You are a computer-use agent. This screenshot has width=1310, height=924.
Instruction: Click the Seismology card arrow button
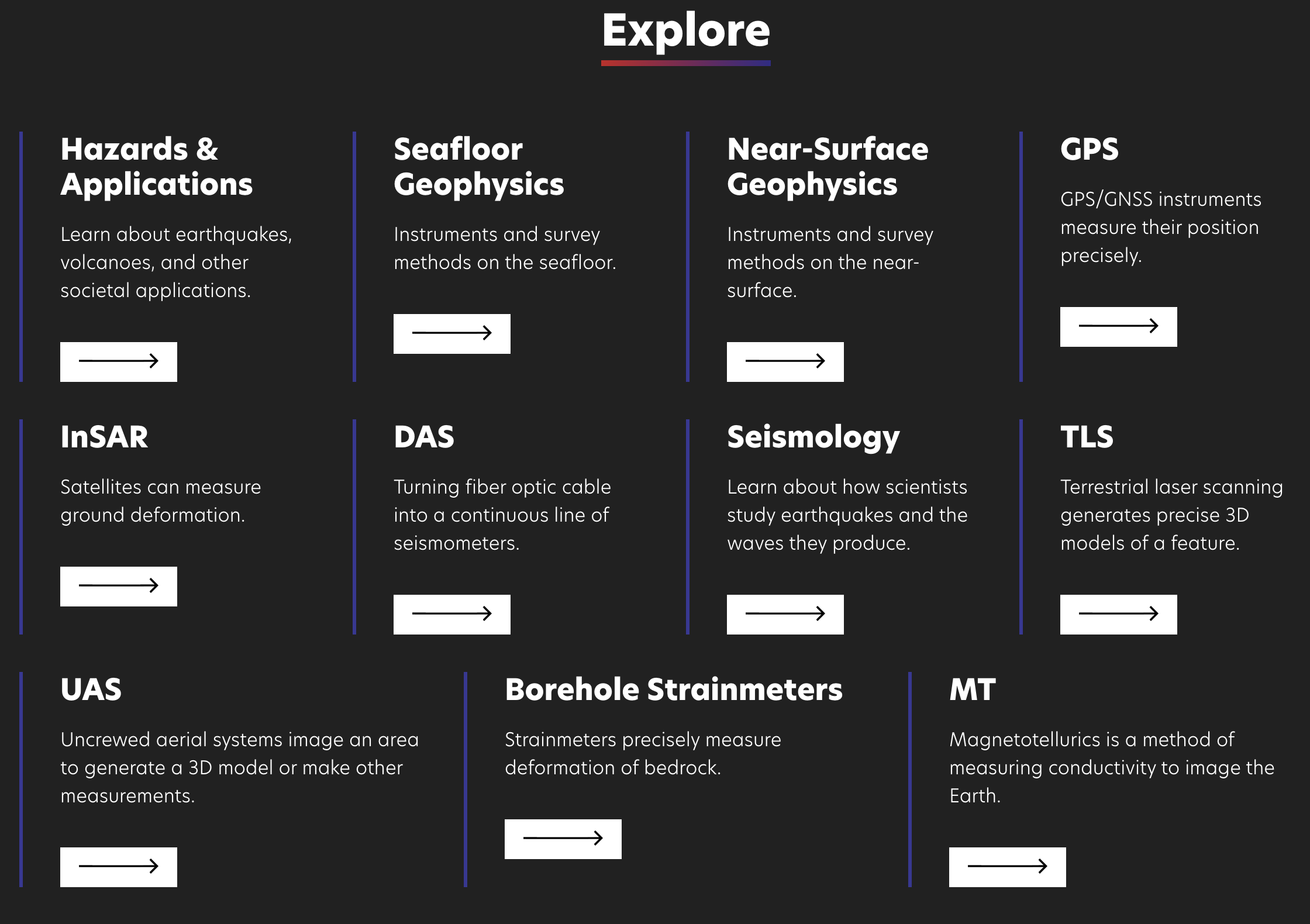coord(785,614)
